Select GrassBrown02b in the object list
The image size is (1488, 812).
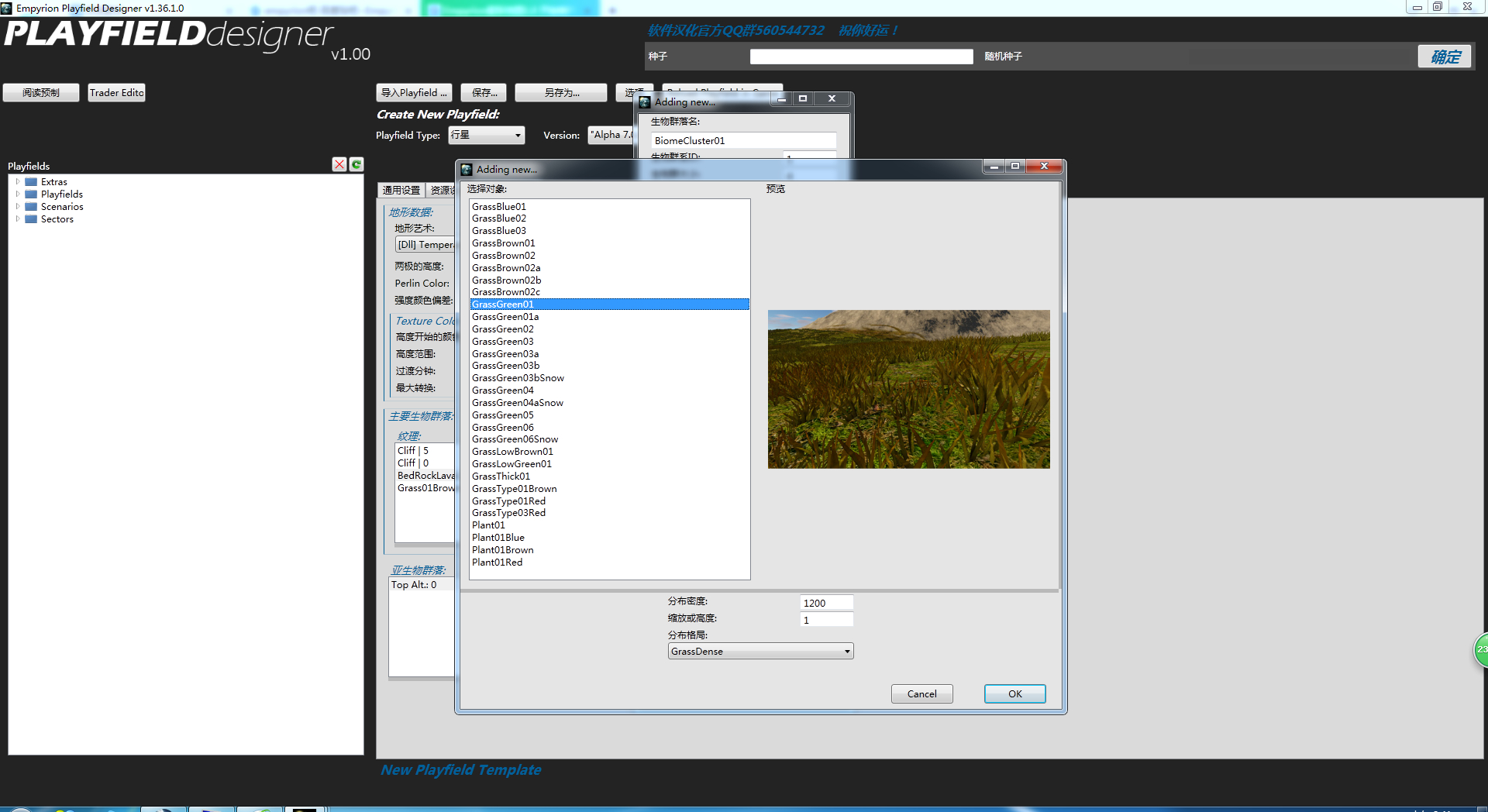pos(609,280)
